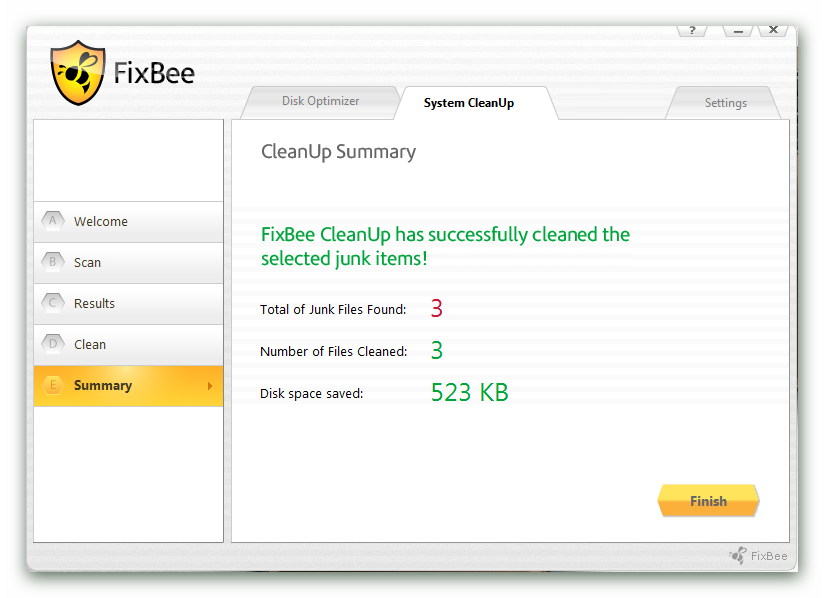Click the FixBee bee shield logo

tap(78, 73)
